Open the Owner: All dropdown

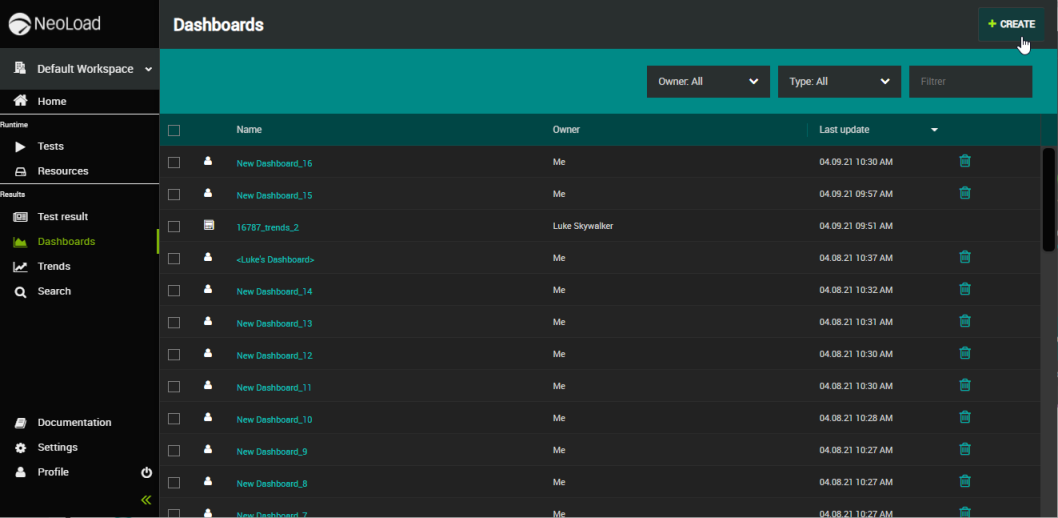point(708,82)
